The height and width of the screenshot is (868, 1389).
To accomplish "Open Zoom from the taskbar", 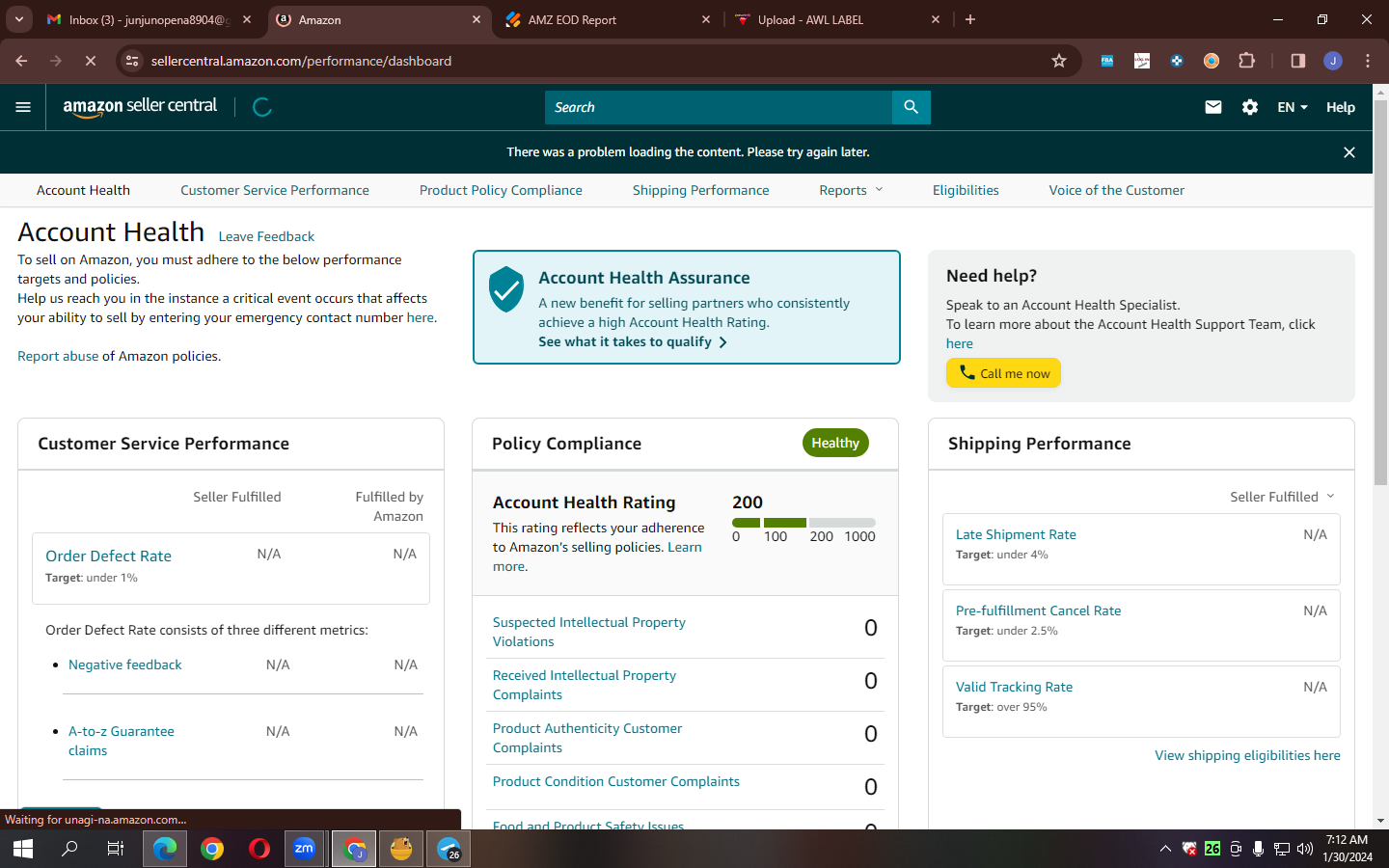I will click(x=305, y=849).
